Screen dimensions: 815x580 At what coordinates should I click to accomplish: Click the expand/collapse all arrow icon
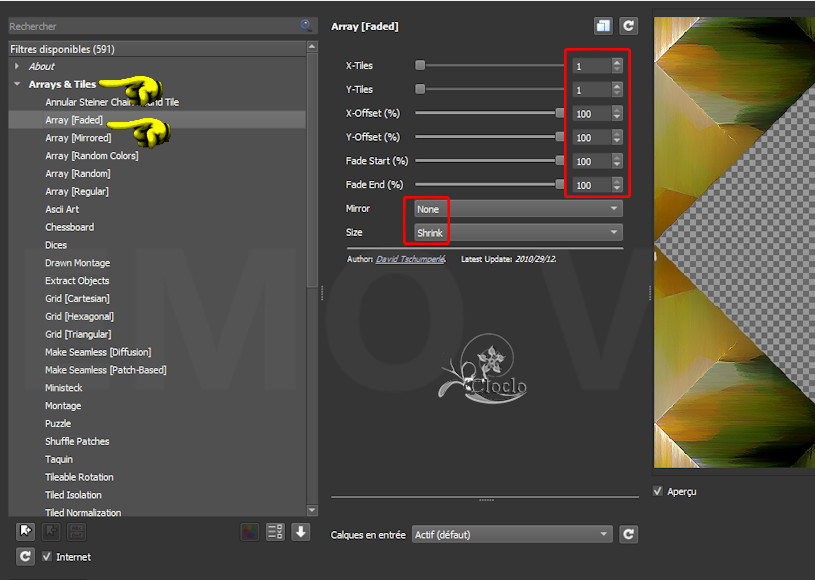click(300, 532)
